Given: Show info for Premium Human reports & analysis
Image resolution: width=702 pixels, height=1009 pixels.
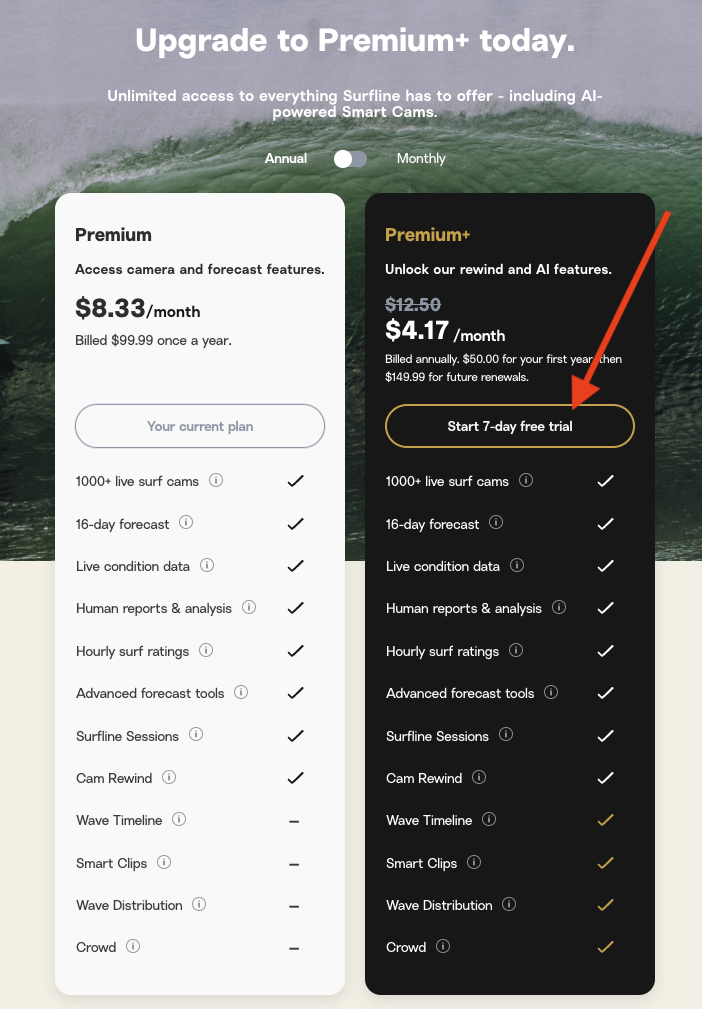Looking at the screenshot, I should coord(249,607).
